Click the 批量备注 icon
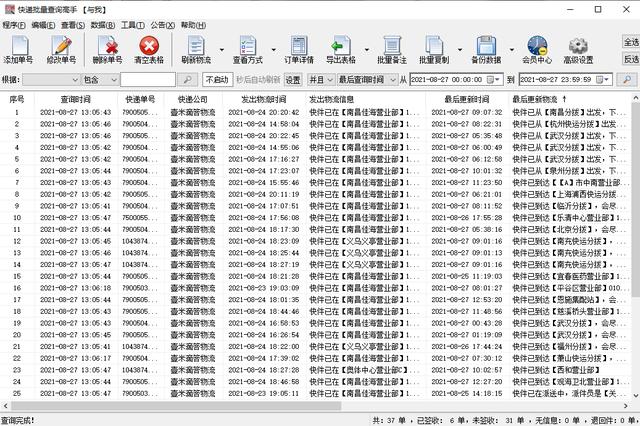 tap(393, 47)
